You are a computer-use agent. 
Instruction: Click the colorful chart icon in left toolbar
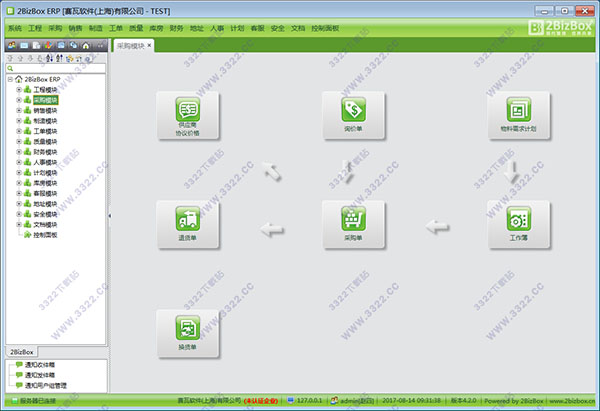point(49,46)
